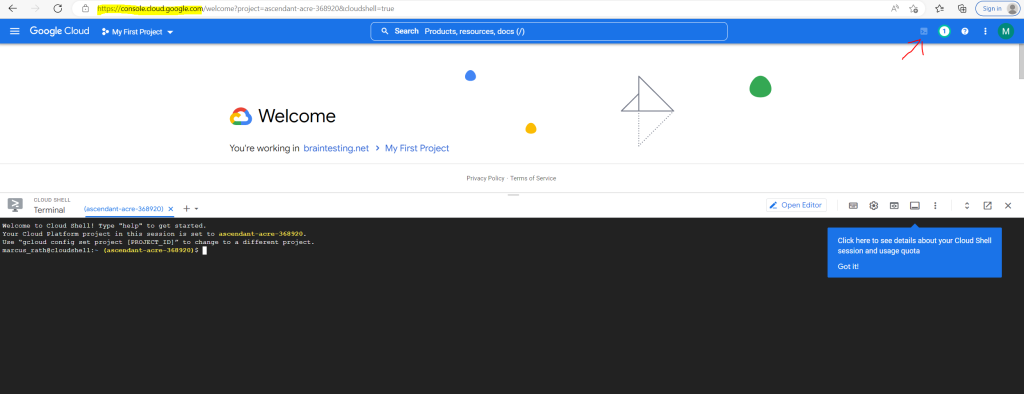Open the main navigation hamburger menu
Screen dimensions: 1024x394
15,31
